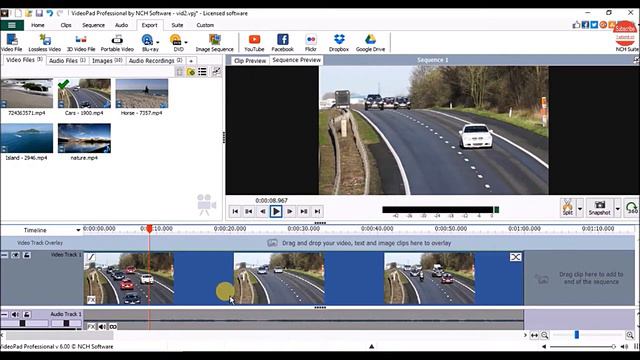Viewport: 640px width, 360px height.
Task: Expand the Blu-ray dropdown arrow
Action: click(x=158, y=42)
